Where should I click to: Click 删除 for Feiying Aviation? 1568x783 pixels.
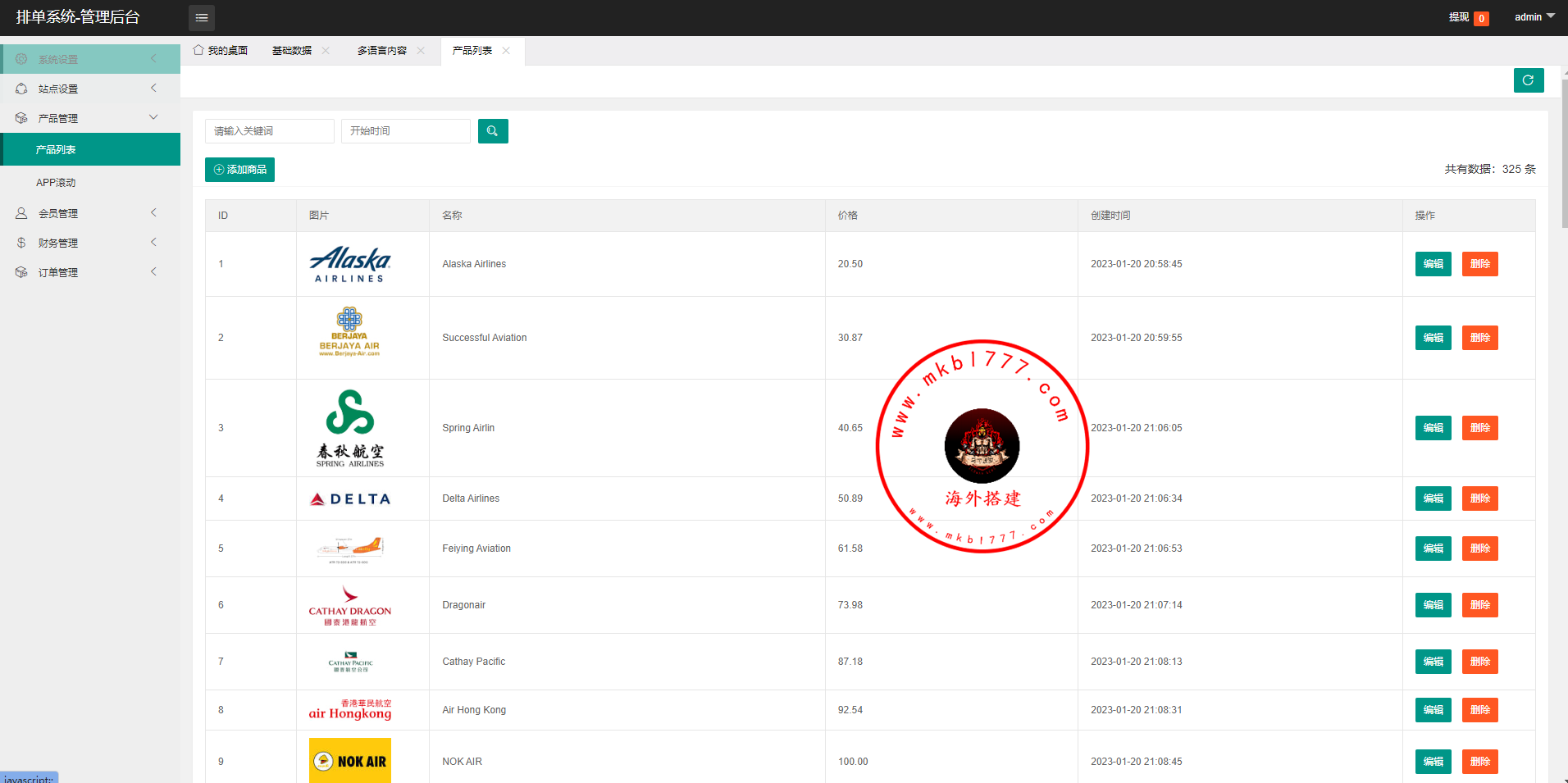pos(1480,549)
